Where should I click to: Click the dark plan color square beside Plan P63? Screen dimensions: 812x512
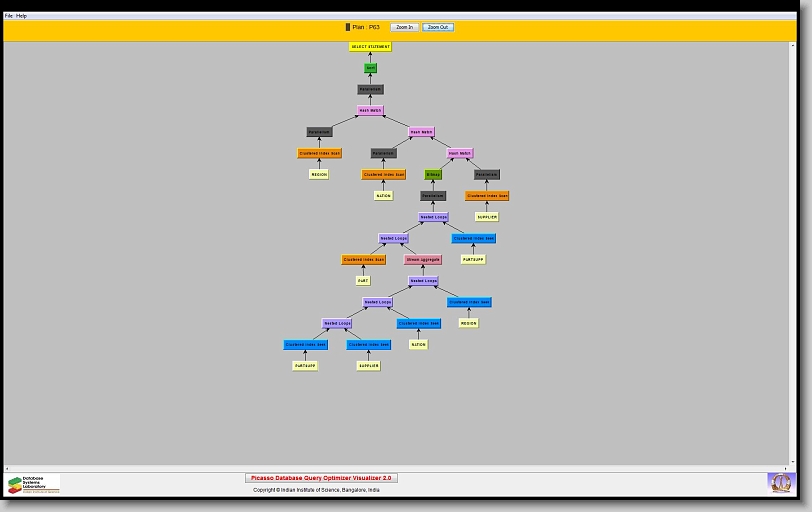click(348, 27)
